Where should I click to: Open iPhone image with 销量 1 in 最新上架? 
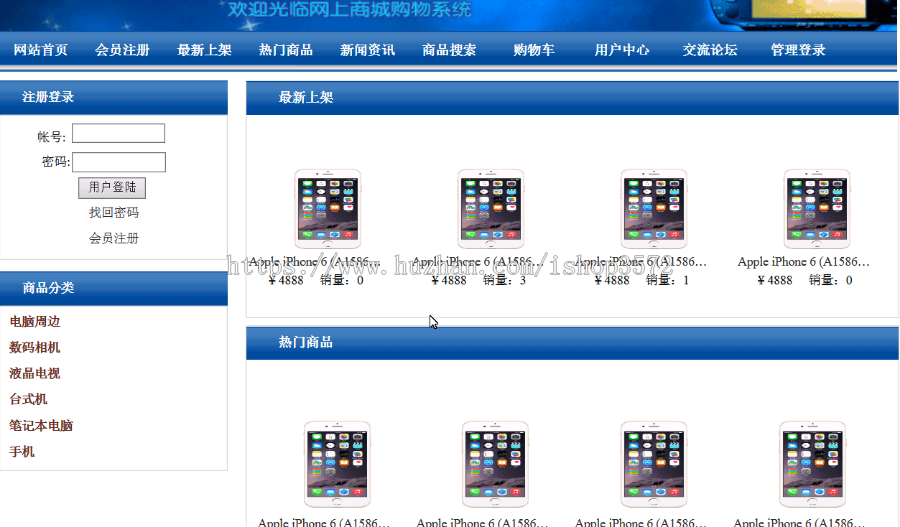pyautogui.click(x=654, y=208)
